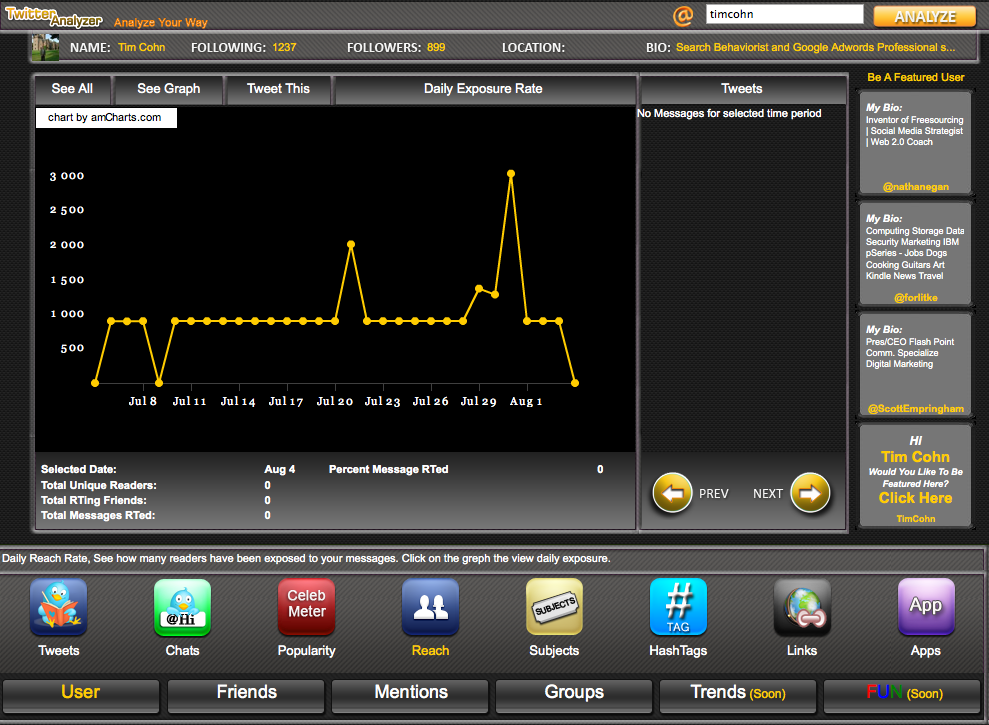Image resolution: width=989 pixels, height=725 pixels.
Task: Open the purple Apps icon
Action: 926,608
